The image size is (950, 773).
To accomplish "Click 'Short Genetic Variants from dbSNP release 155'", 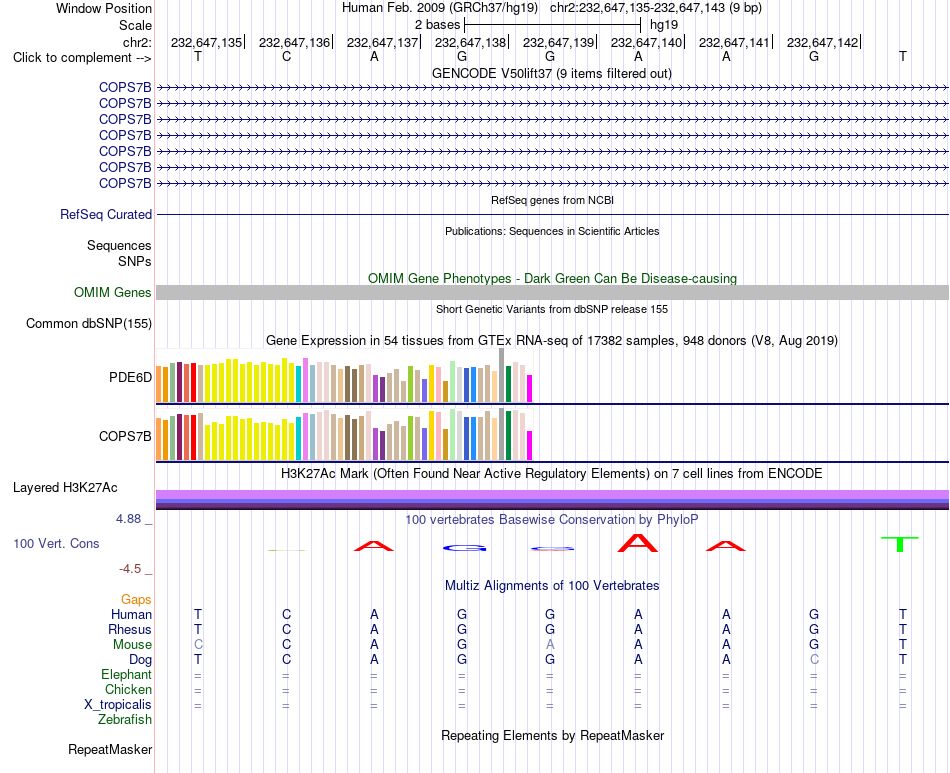I will [x=552, y=309].
